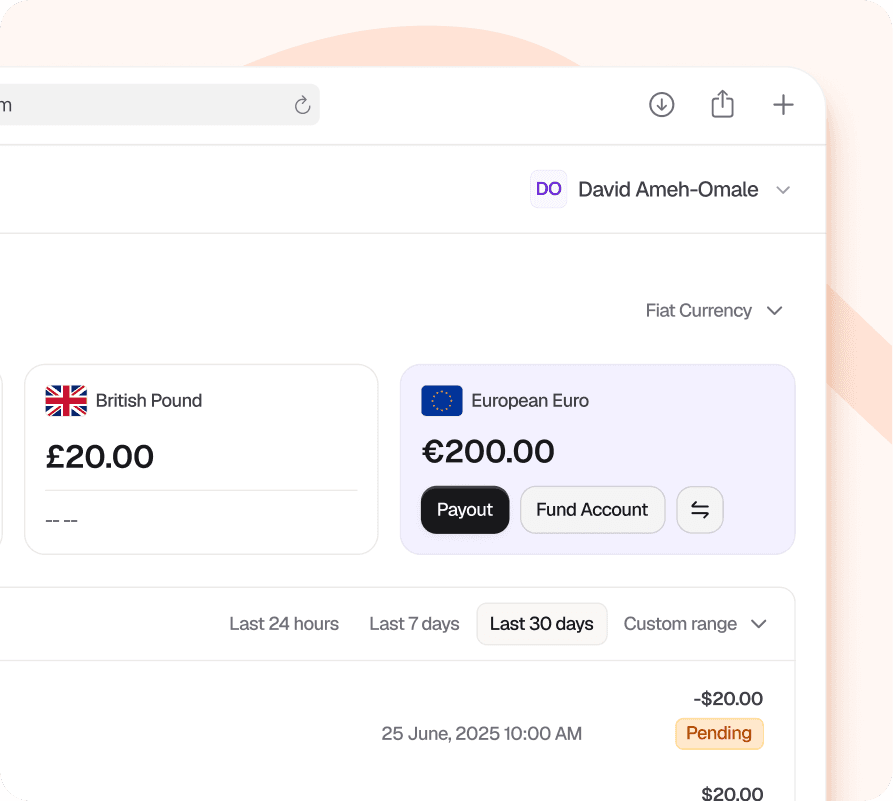
Task: Click the swap currency arrows icon
Action: point(700,510)
